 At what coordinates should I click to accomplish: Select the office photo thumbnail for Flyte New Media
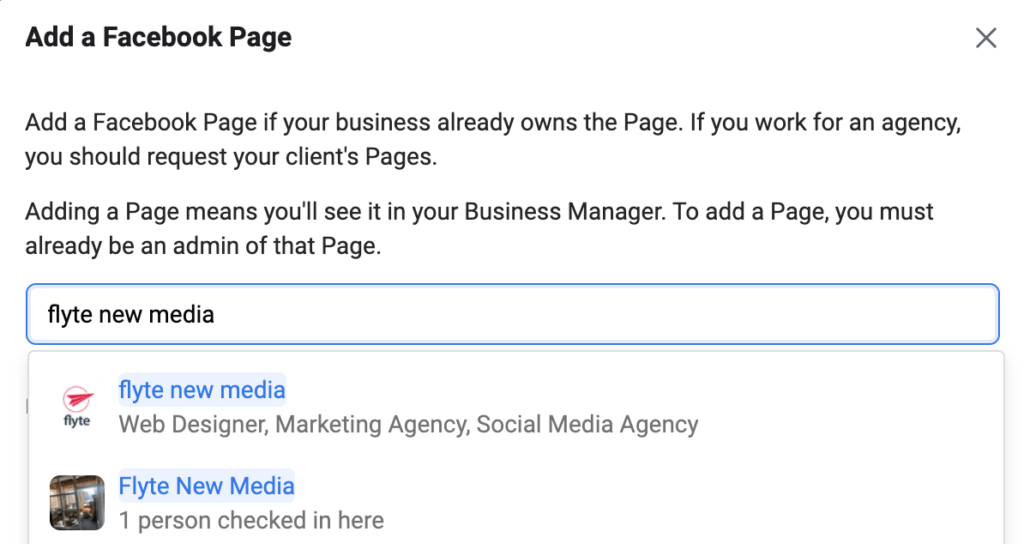pos(77,502)
